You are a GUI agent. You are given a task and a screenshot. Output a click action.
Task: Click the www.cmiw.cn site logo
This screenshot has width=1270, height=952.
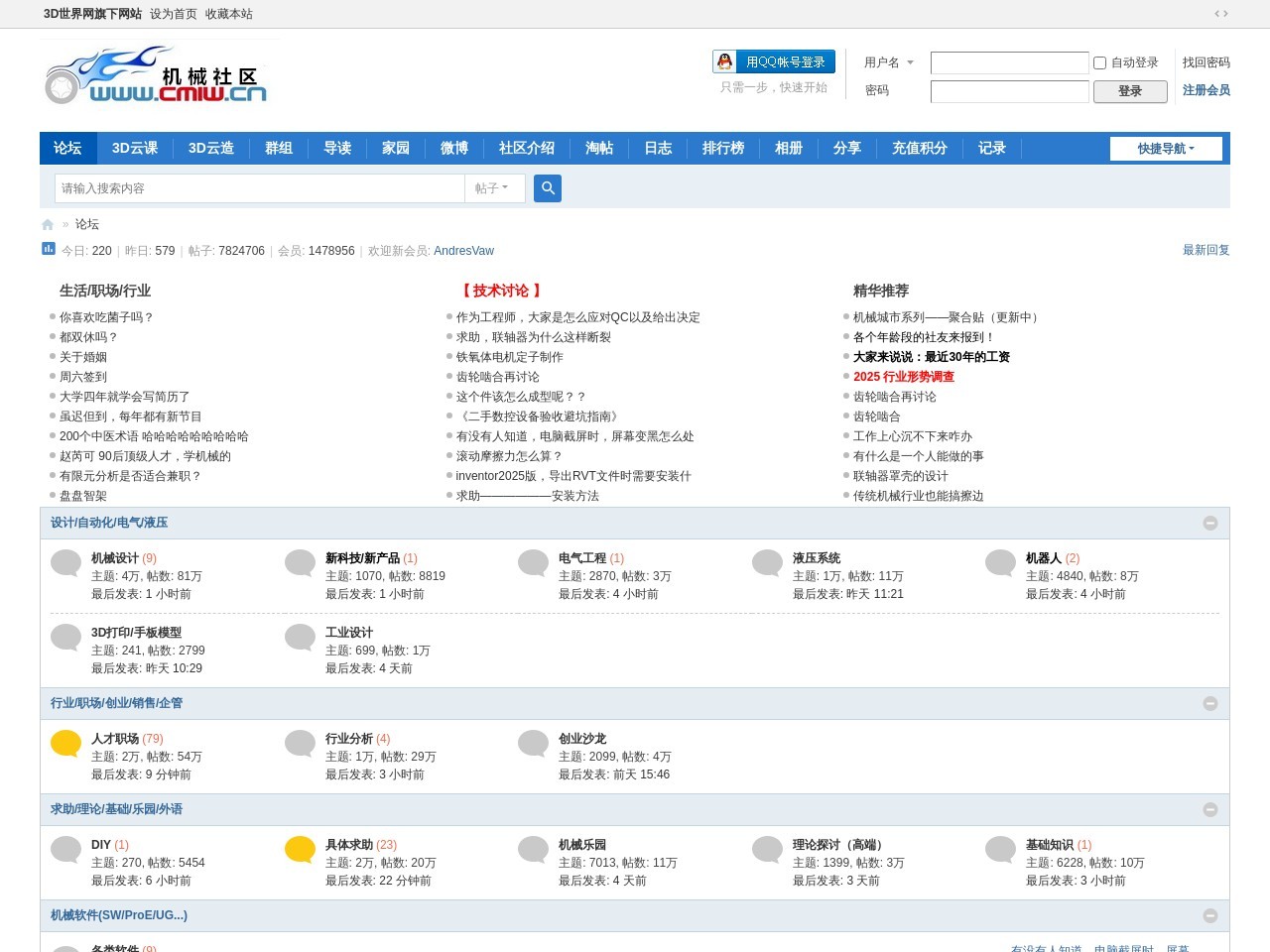coord(157,75)
